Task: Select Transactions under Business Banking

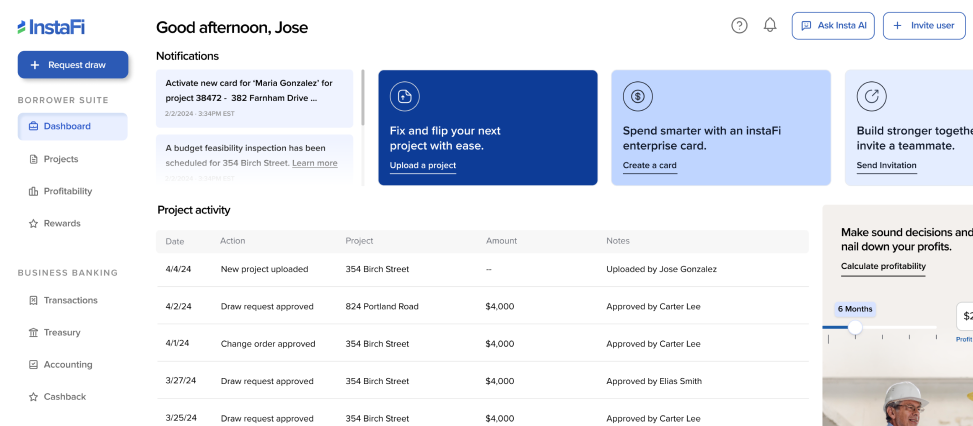Action: click(70, 300)
